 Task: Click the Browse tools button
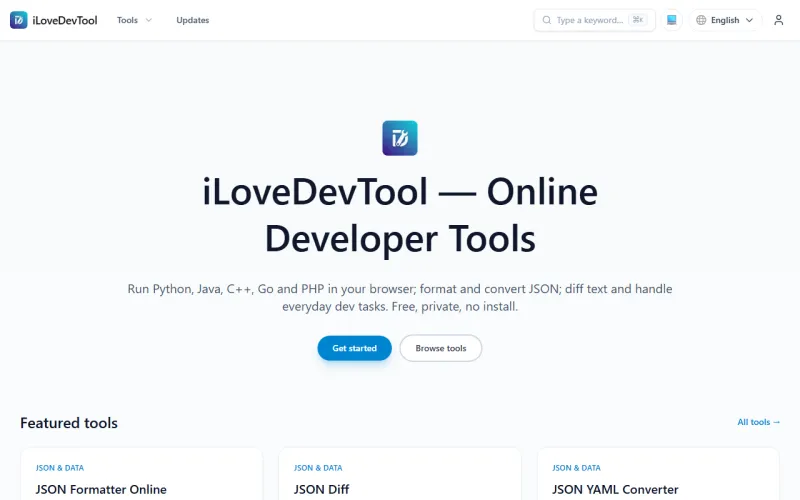441,348
